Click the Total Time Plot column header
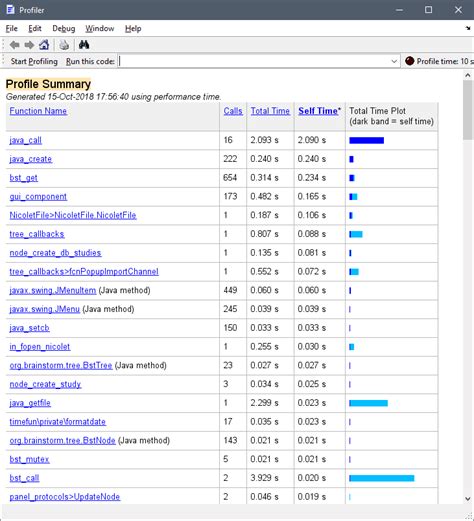The width and height of the screenshot is (474, 521). [392, 116]
